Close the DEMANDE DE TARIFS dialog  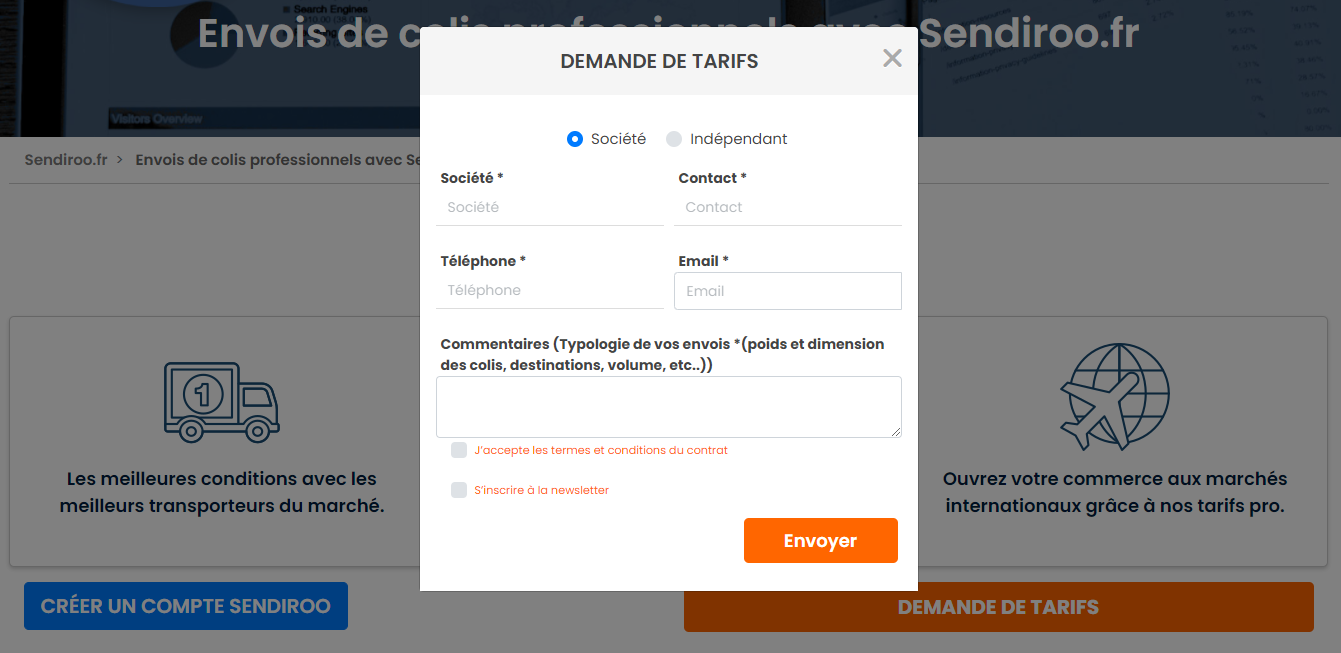891,58
